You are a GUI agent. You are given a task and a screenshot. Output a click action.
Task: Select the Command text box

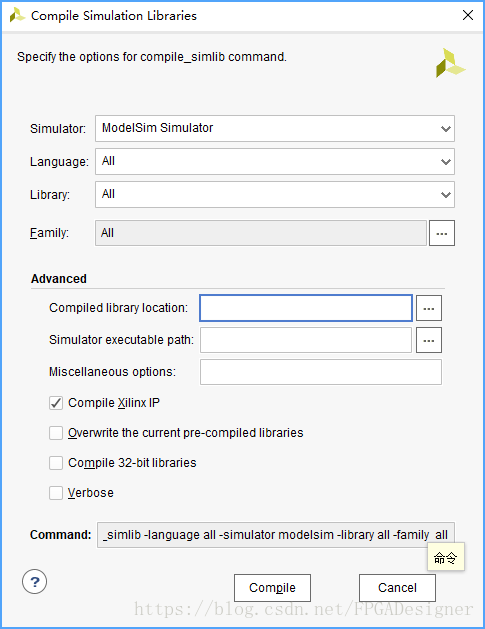276,535
